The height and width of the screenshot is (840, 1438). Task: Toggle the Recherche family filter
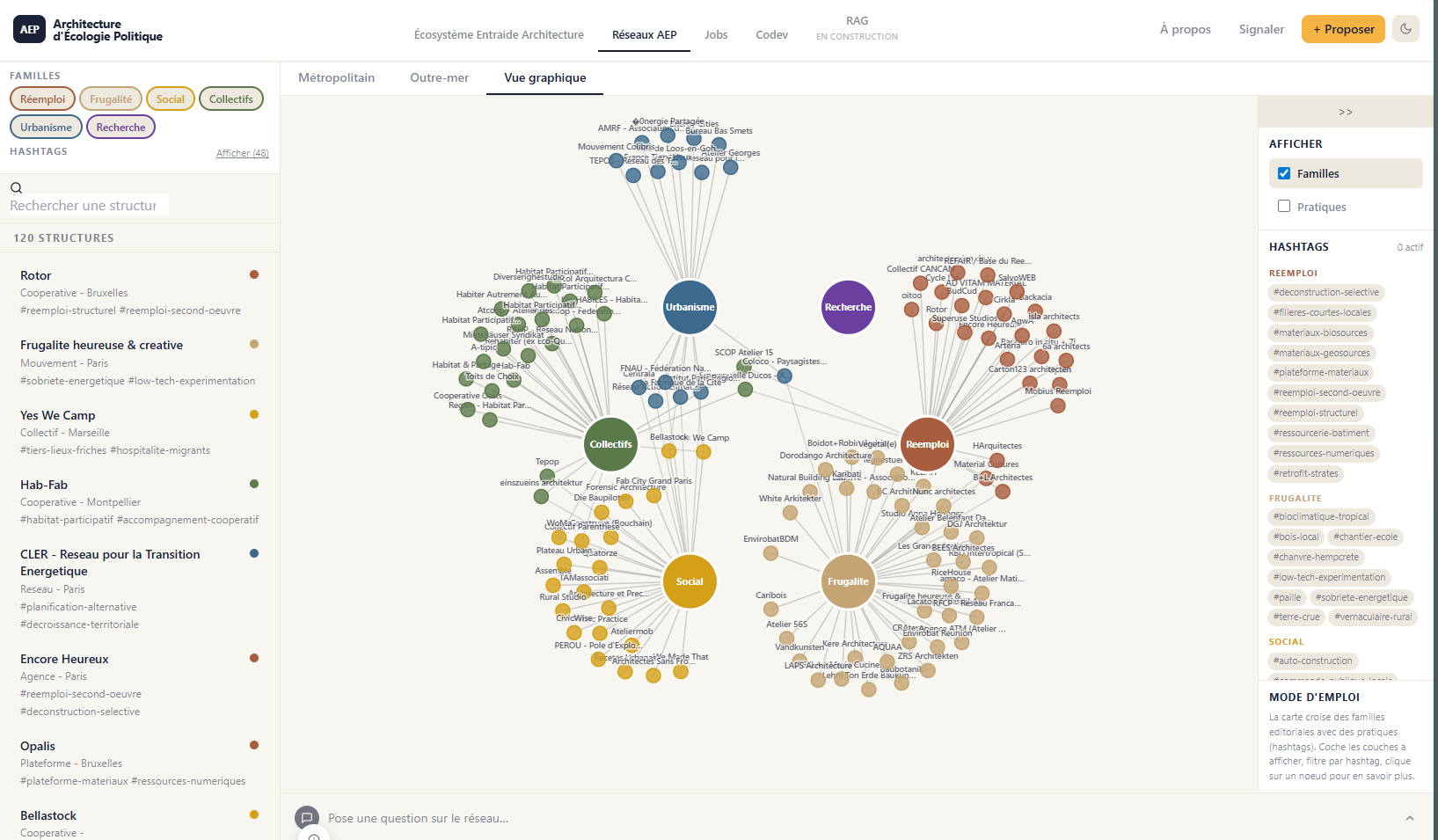120,128
